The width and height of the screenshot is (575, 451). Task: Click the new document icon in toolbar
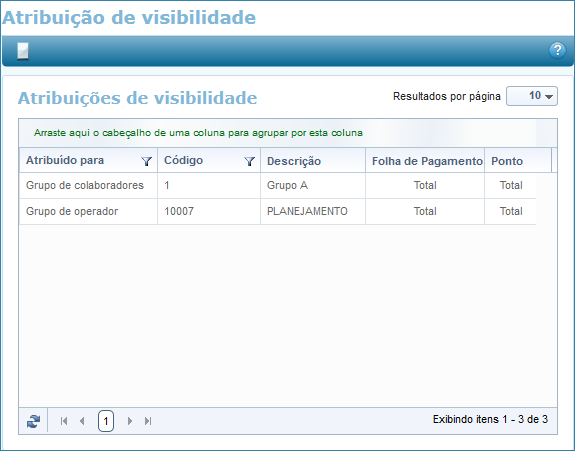pos(23,51)
